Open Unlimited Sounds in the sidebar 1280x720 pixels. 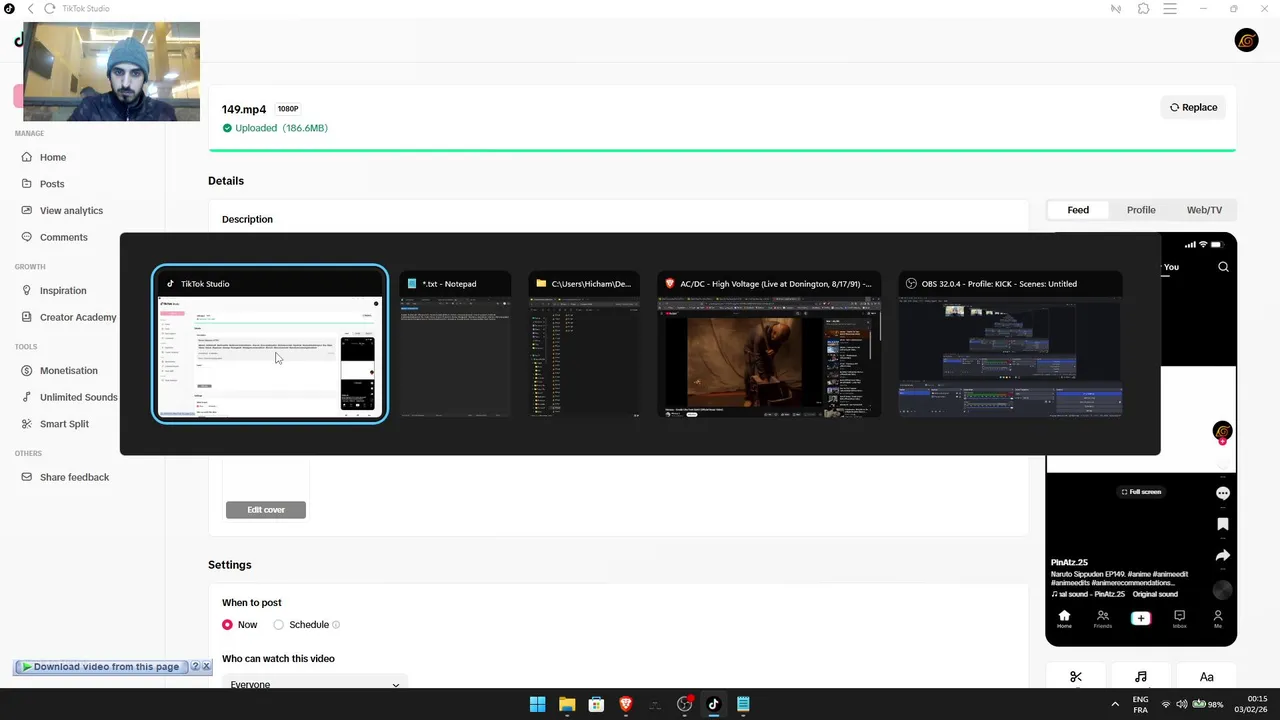(x=78, y=397)
